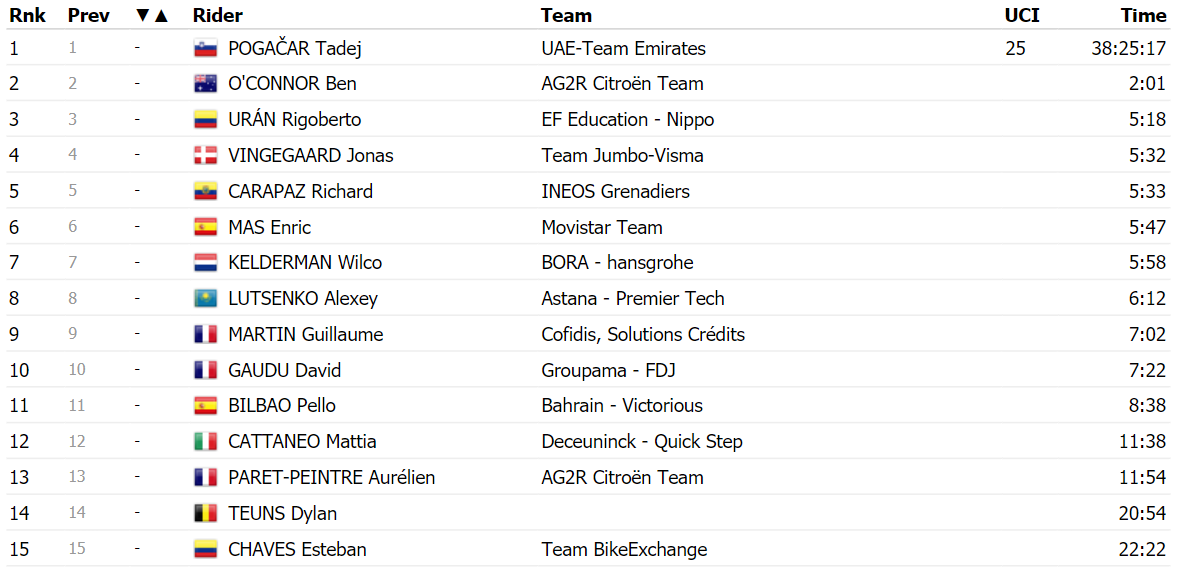The image size is (1177, 567).
Task: Open UAE-Team Emirates team page
Action: [x=624, y=49]
